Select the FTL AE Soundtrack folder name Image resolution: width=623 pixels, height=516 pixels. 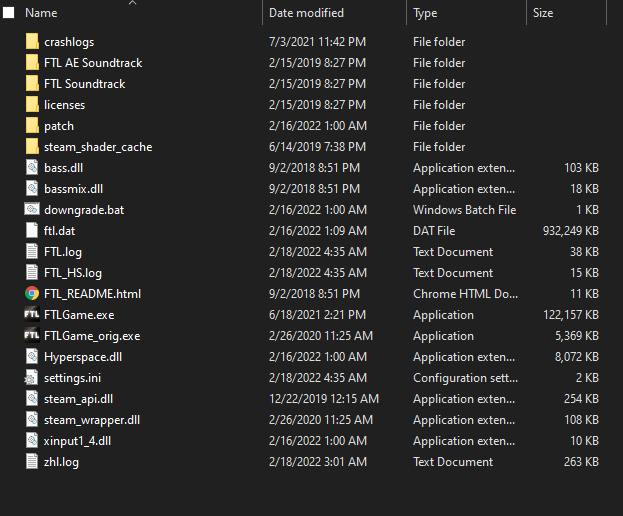pyautogui.click(x=93, y=63)
